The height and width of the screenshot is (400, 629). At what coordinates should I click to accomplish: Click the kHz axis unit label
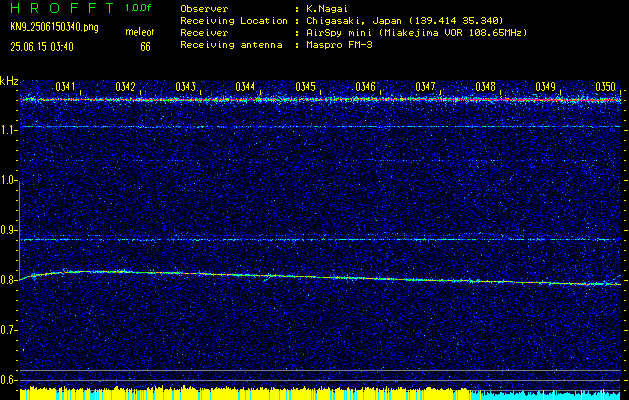[9, 81]
